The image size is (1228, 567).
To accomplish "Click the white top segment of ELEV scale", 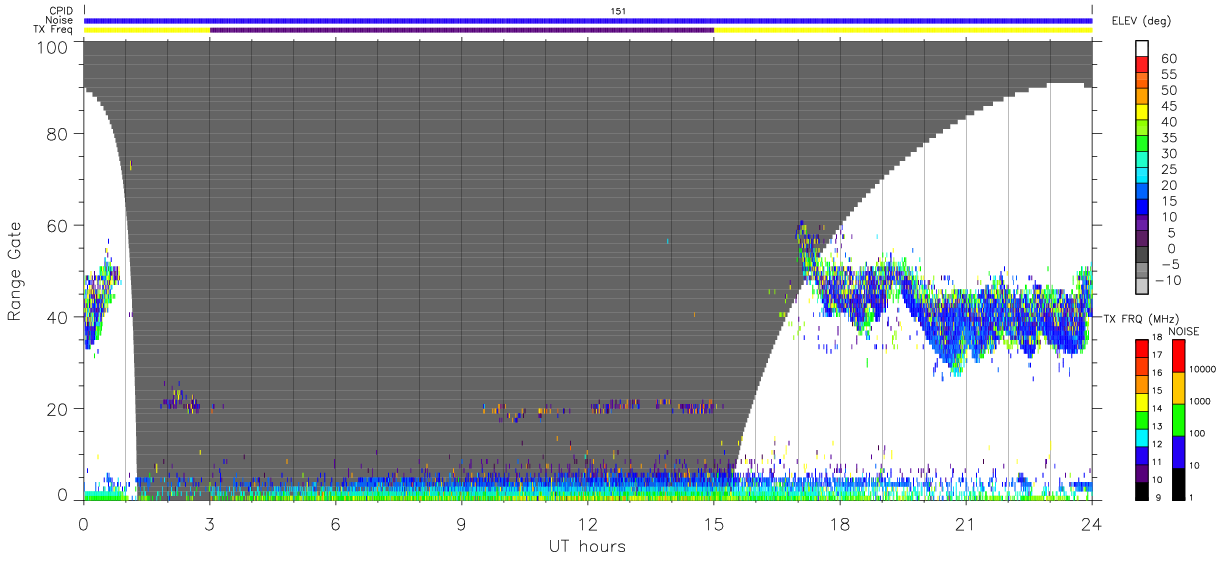I will pos(1141,50).
